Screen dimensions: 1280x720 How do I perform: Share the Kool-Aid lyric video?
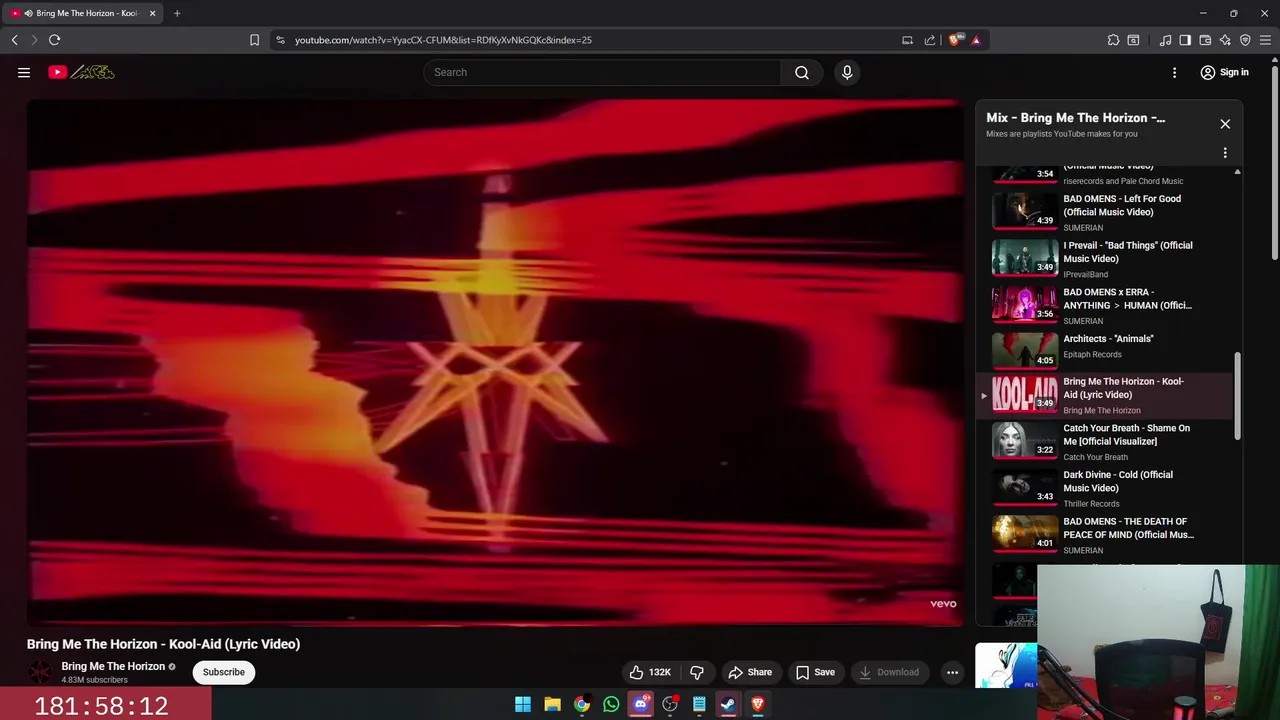coord(750,672)
